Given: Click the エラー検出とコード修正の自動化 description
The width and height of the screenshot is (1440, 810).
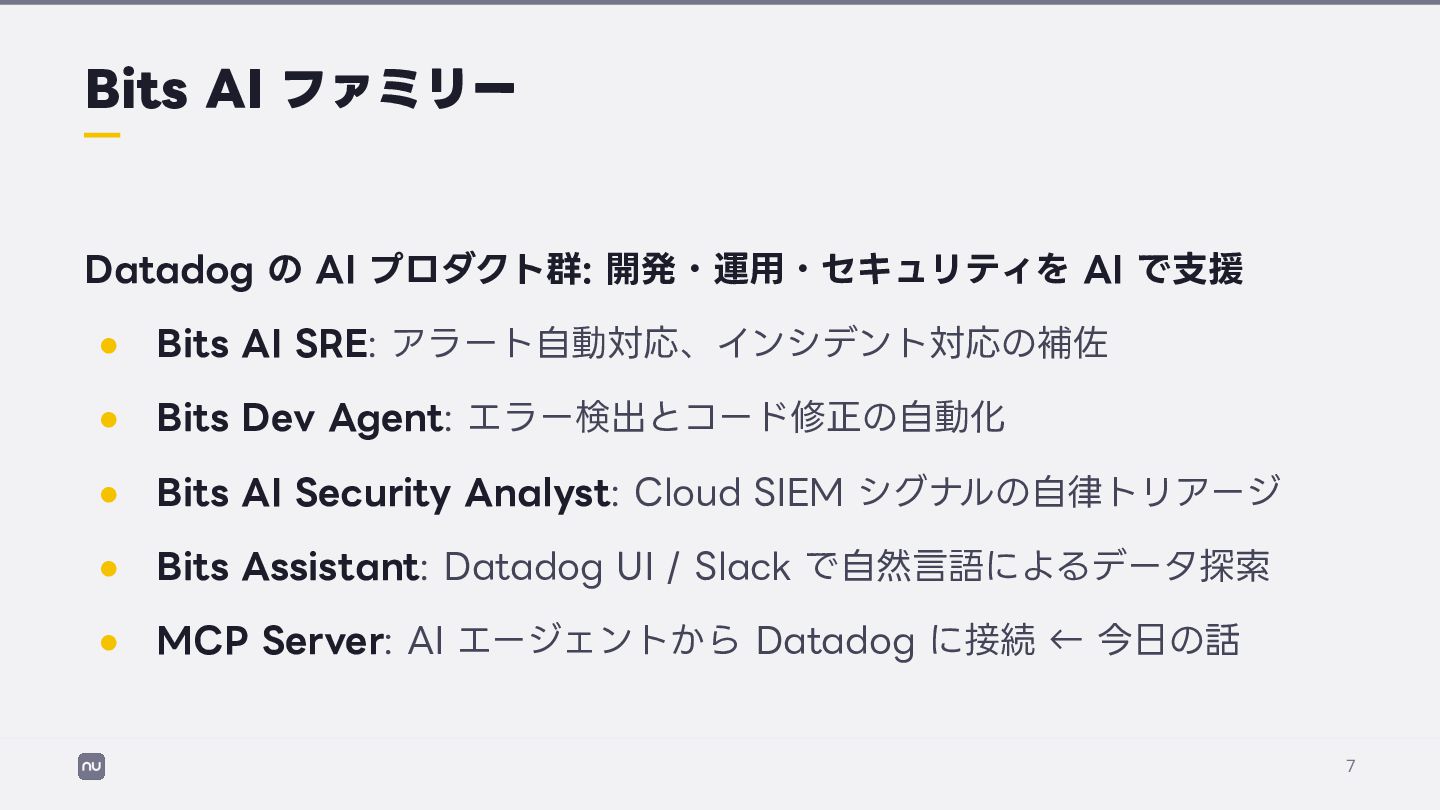Looking at the screenshot, I should (737, 418).
